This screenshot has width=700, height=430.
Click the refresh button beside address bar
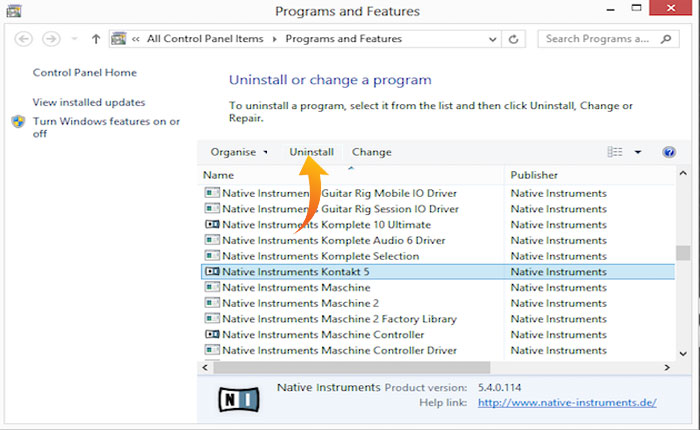[x=514, y=40]
